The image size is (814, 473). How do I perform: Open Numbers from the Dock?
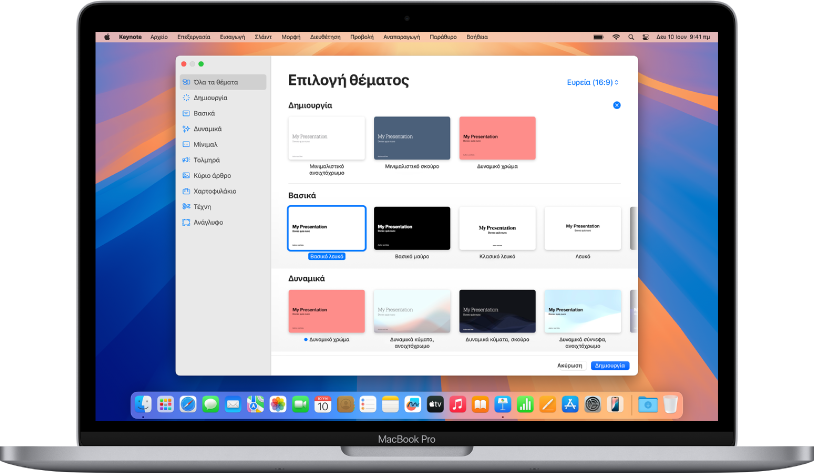[x=525, y=404]
